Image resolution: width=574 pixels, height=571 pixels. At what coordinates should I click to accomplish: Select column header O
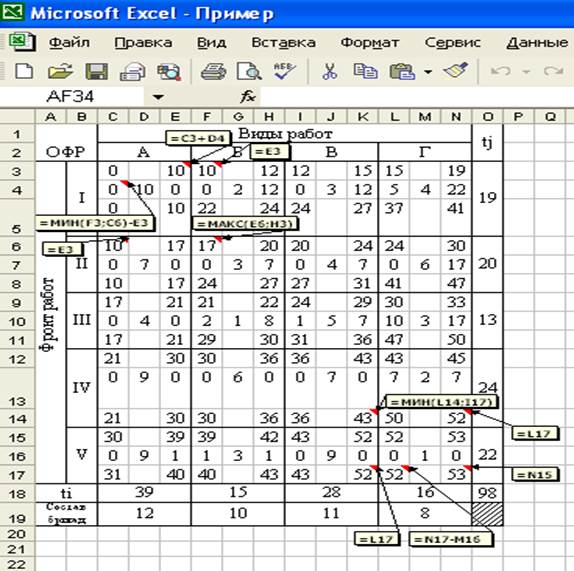coord(488,117)
